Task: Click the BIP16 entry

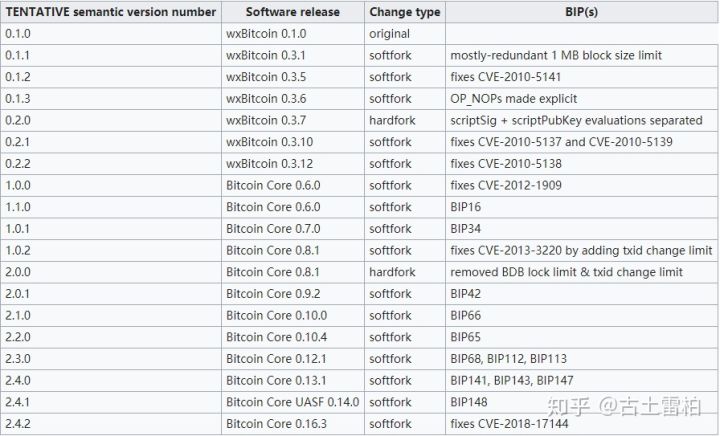Action: coord(466,207)
